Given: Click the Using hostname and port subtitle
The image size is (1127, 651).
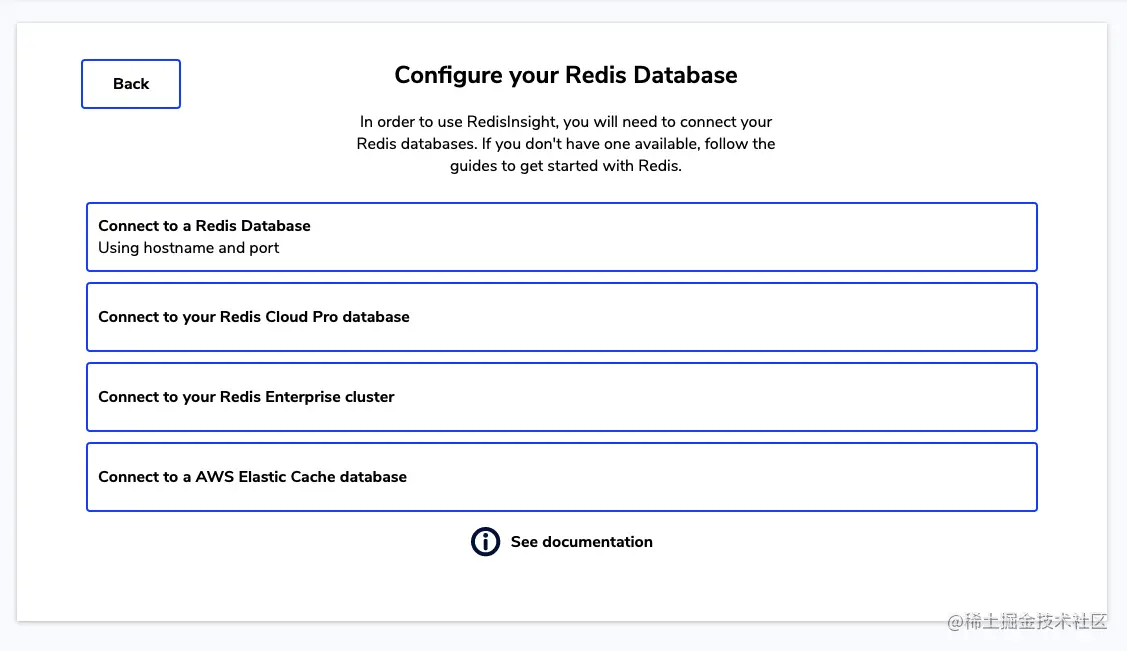Looking at the screenshot, I should [188, 248].
